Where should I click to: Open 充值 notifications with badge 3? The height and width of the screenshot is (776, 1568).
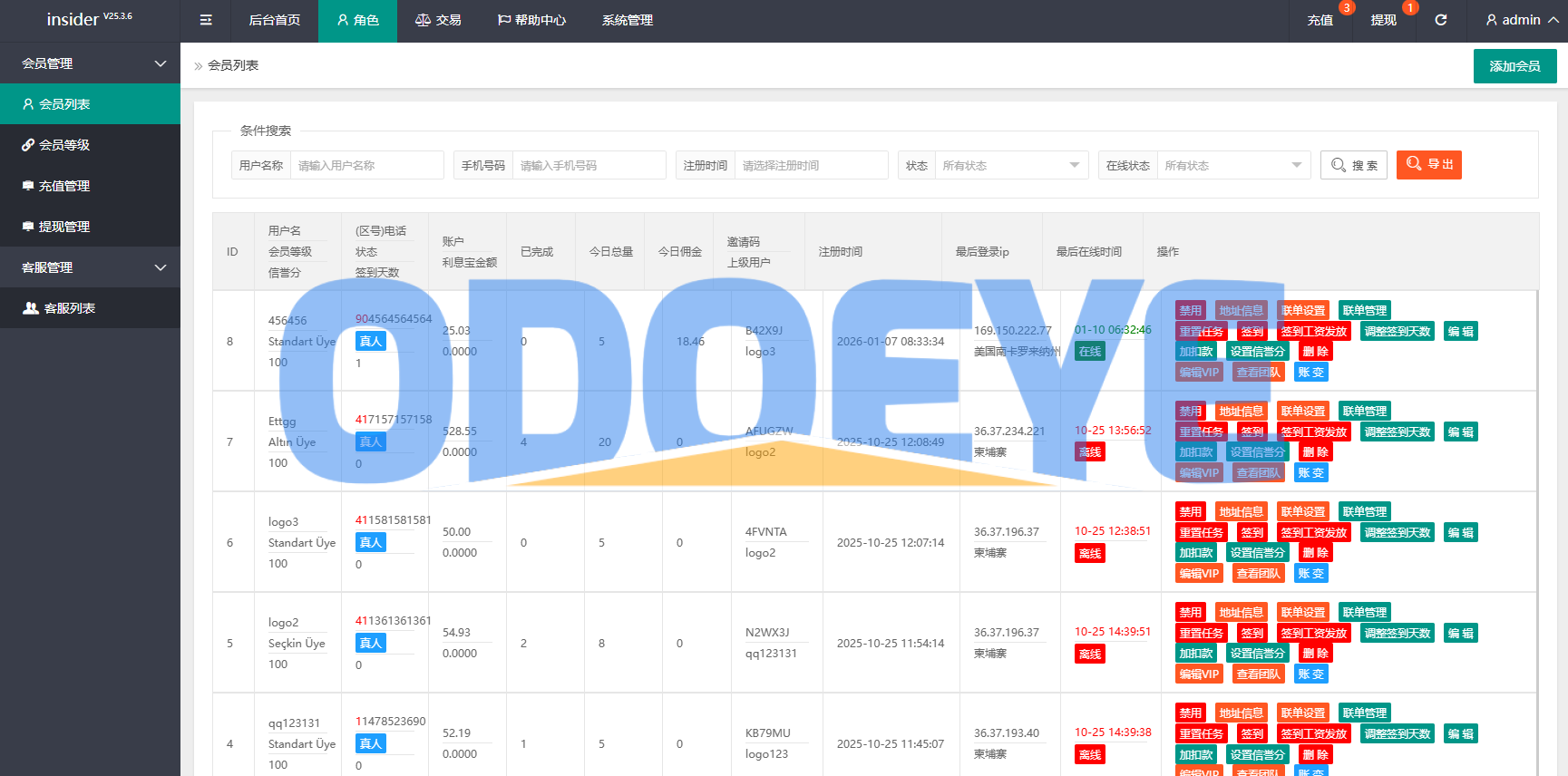point(1320,20)
